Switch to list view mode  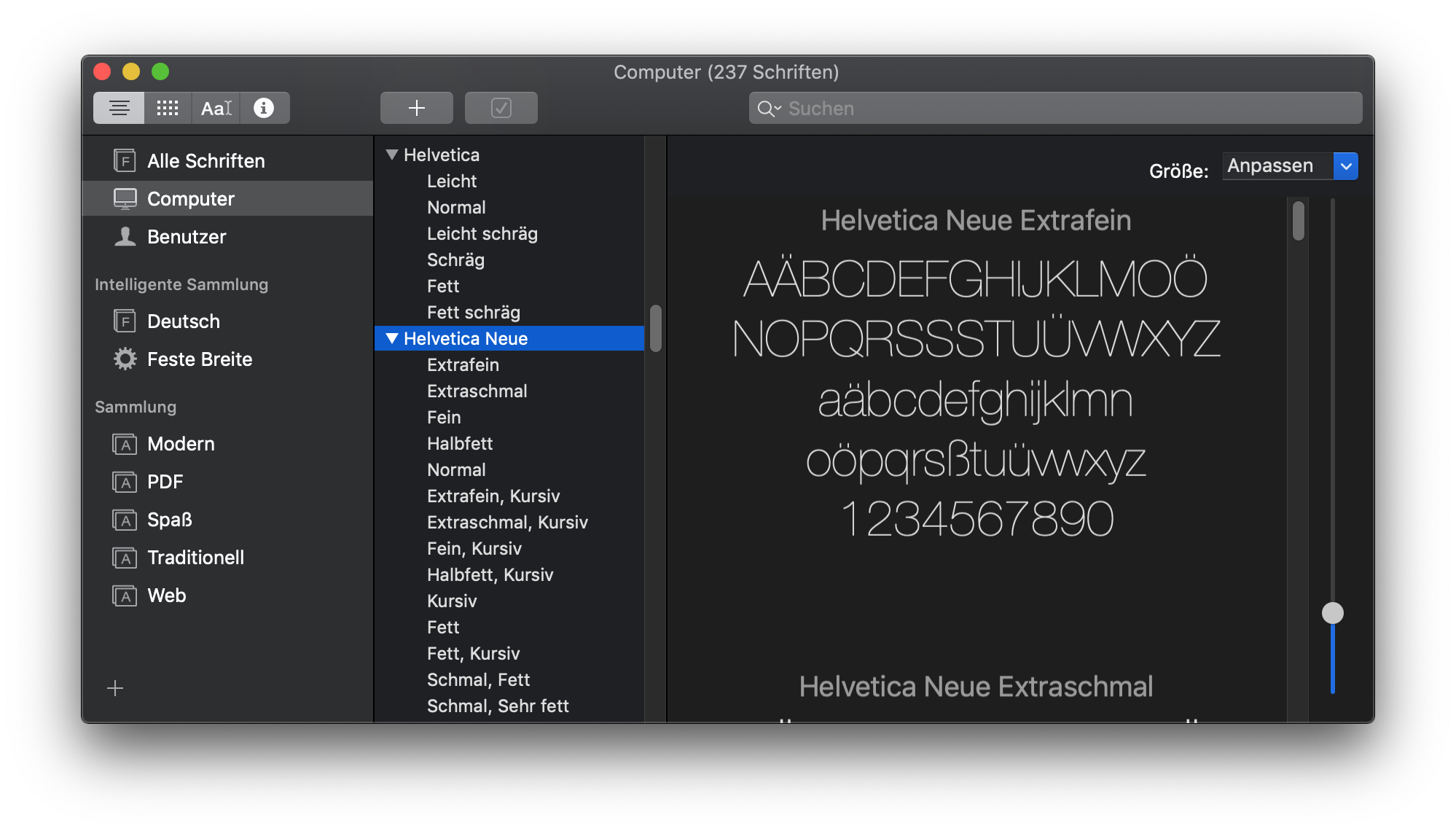click(119, 108)
